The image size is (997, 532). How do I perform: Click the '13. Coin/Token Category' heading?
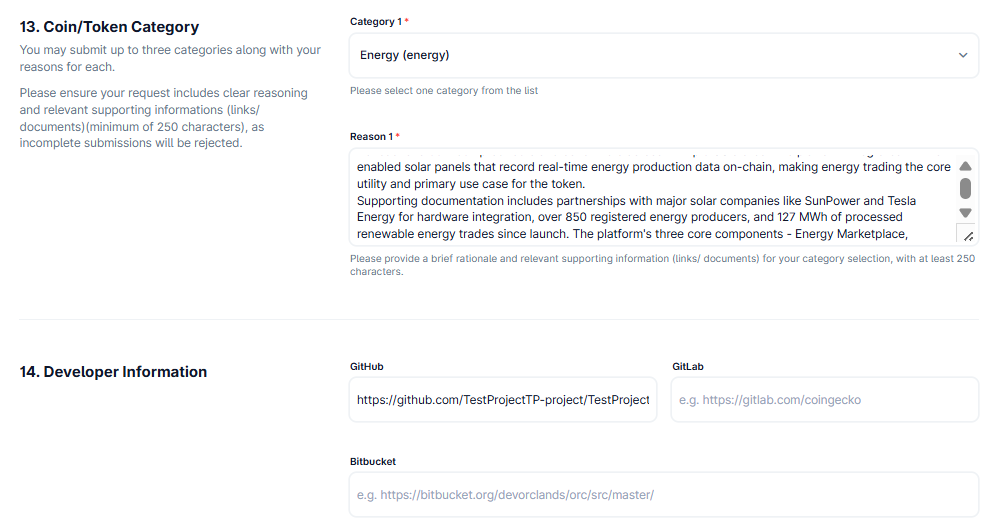[109, 27]
